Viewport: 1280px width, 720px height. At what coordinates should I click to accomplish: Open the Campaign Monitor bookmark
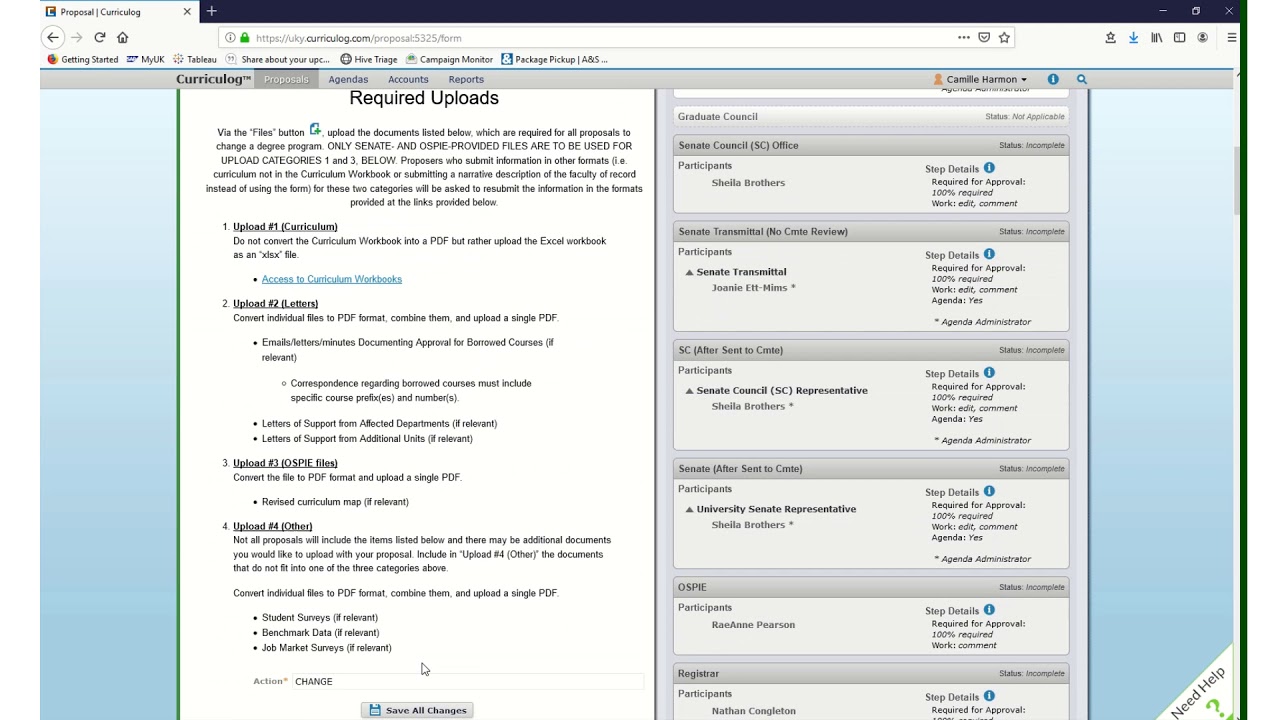pyautogui.click(x=449, y=59)
